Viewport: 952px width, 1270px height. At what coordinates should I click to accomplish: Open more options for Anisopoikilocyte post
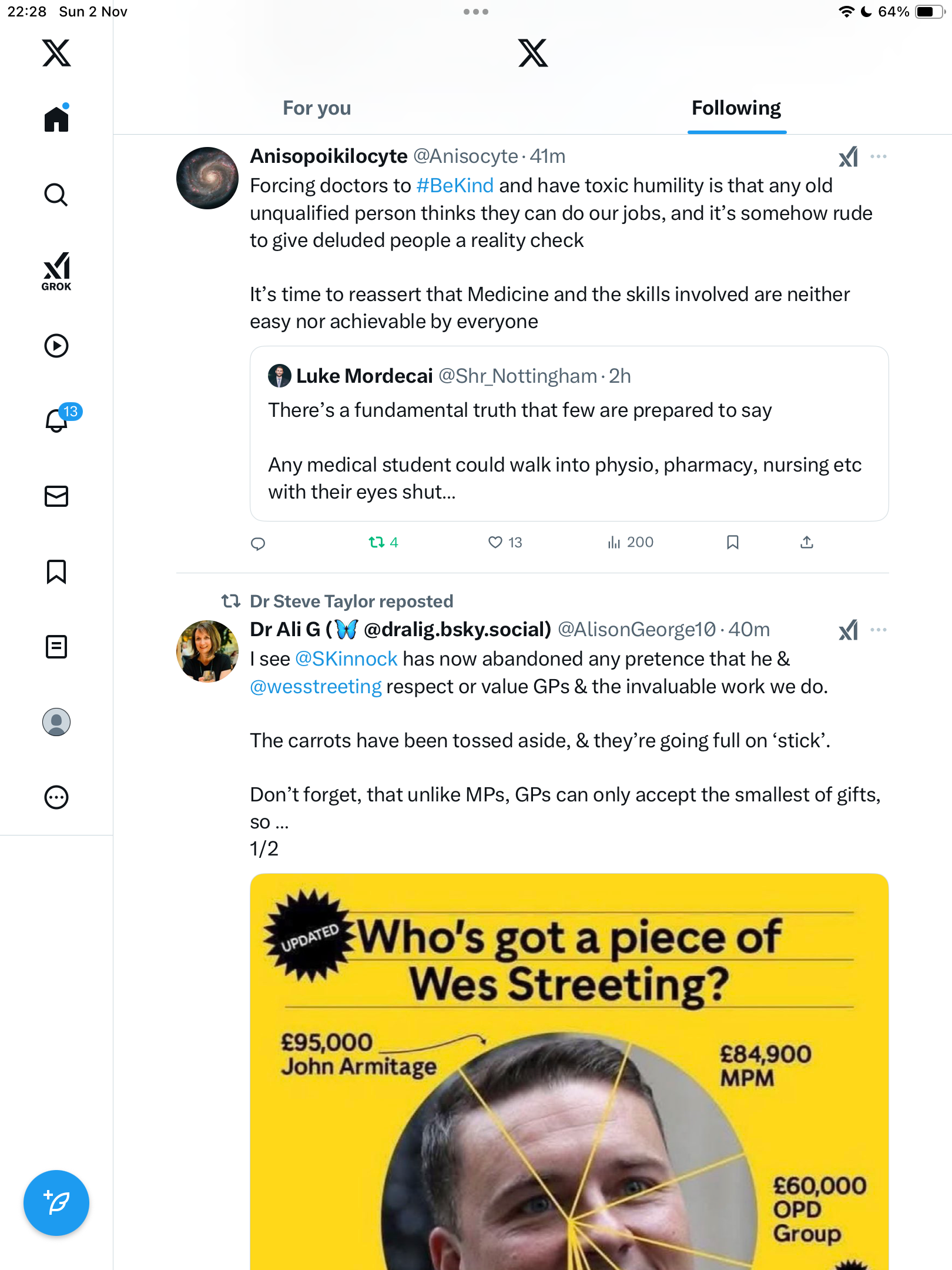pyautogui.click(x=879, y=156)
